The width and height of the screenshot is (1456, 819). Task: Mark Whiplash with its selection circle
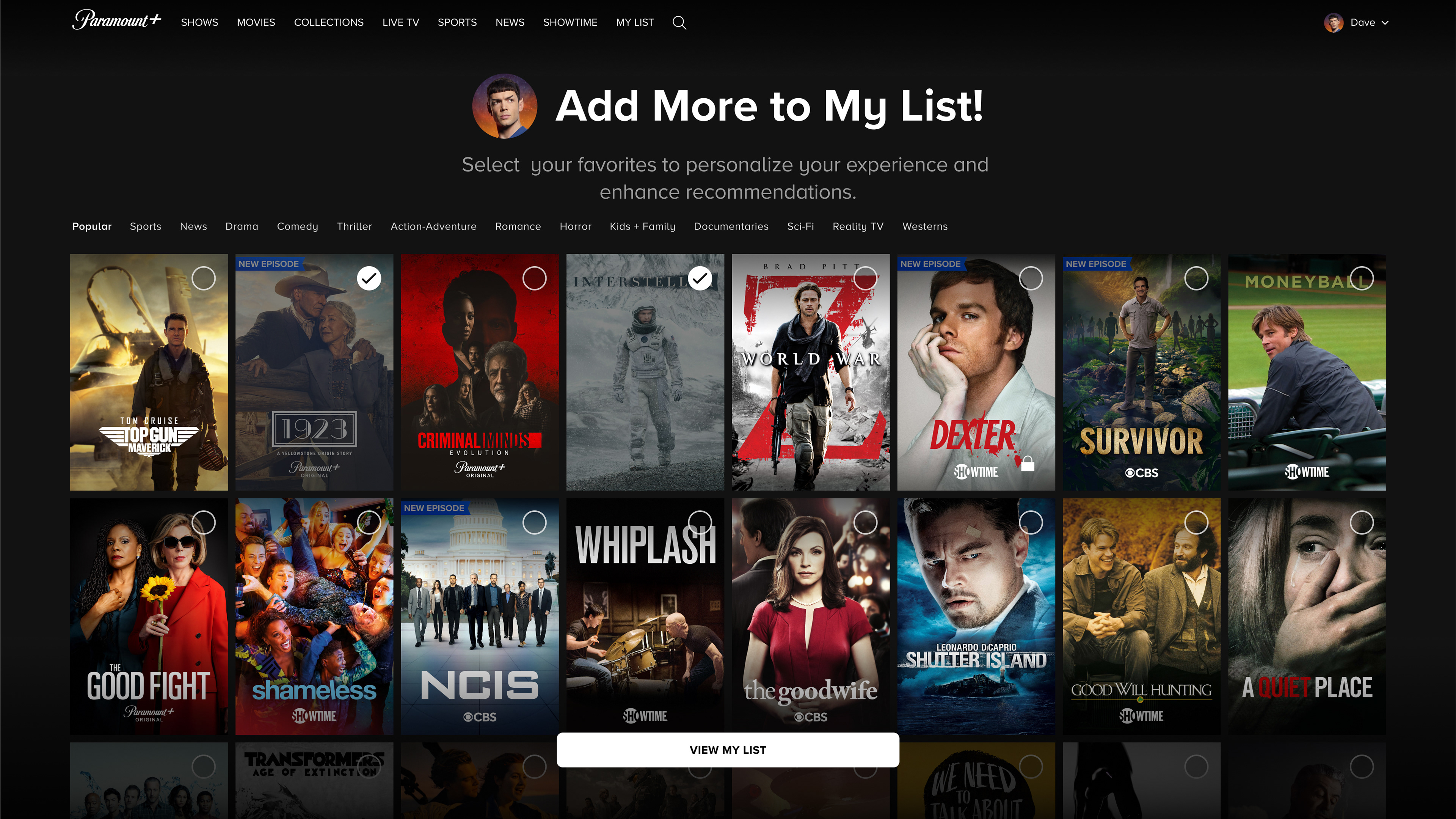(x=700, y=522)
